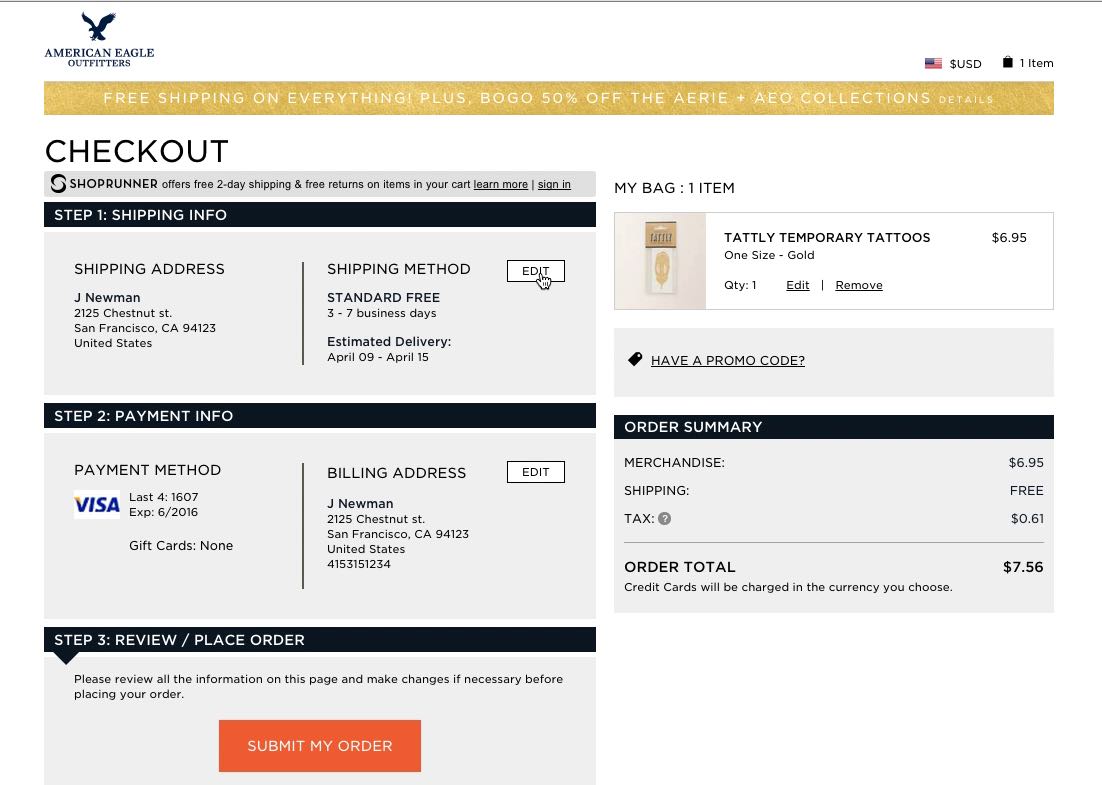The image size is (1102, 785).
Task: View the free shipping banner details
Action: pyautogui.click(x=965, y=100)
